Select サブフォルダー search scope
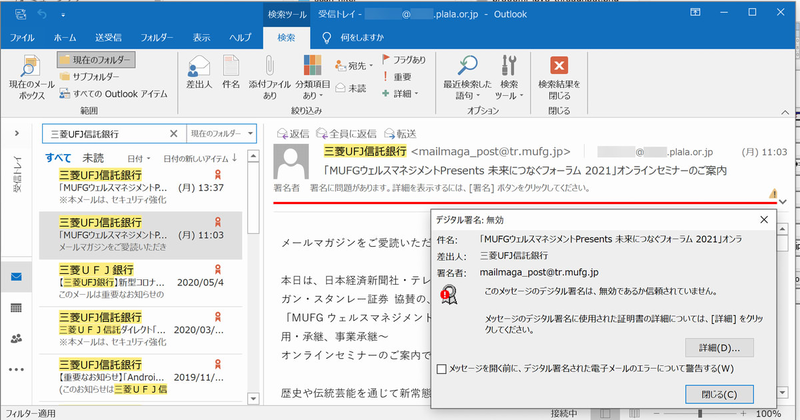This screenshot has width=800, height=420. coord(90,77)
